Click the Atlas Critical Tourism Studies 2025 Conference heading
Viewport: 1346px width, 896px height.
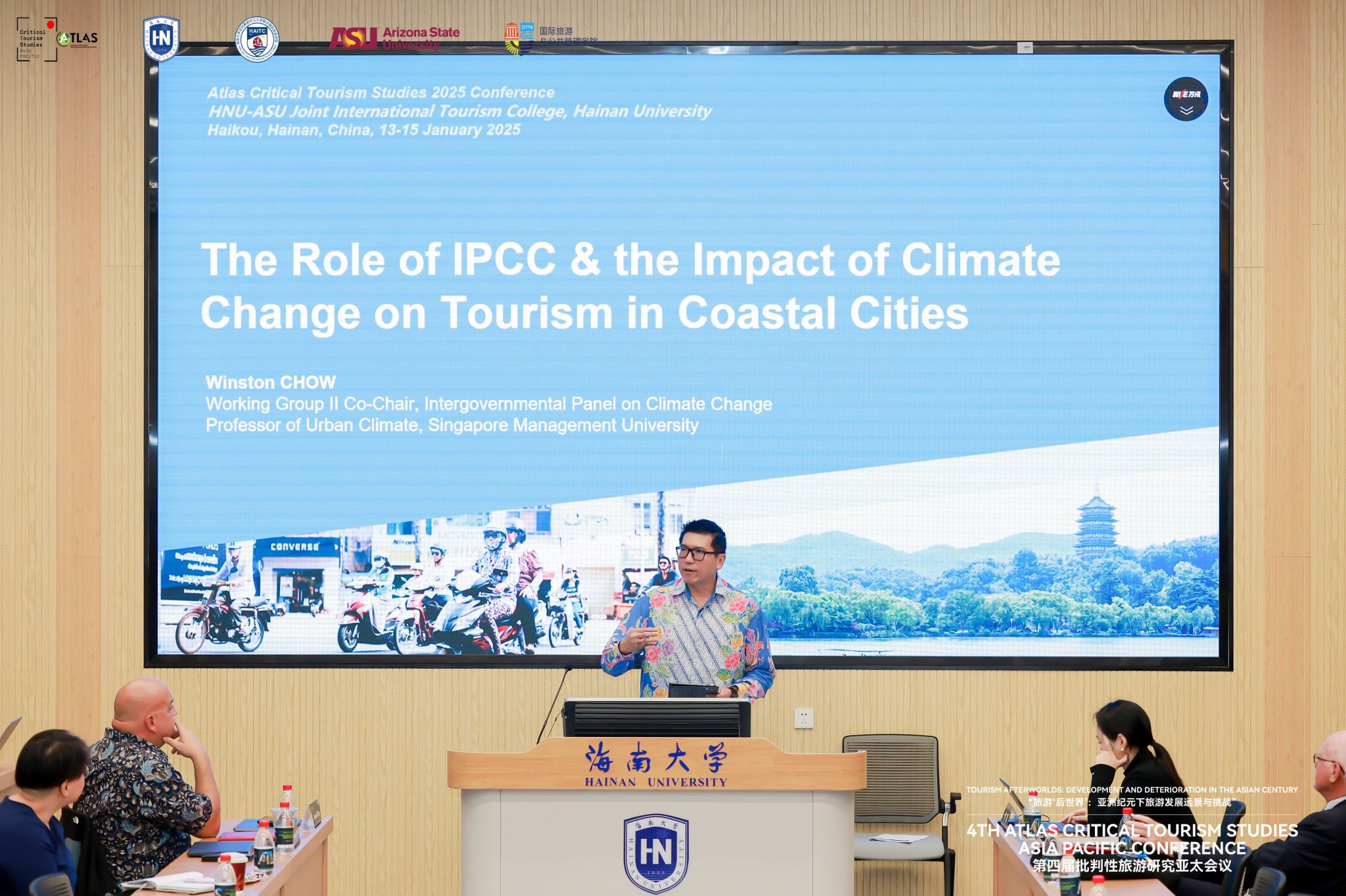point(381,93)
